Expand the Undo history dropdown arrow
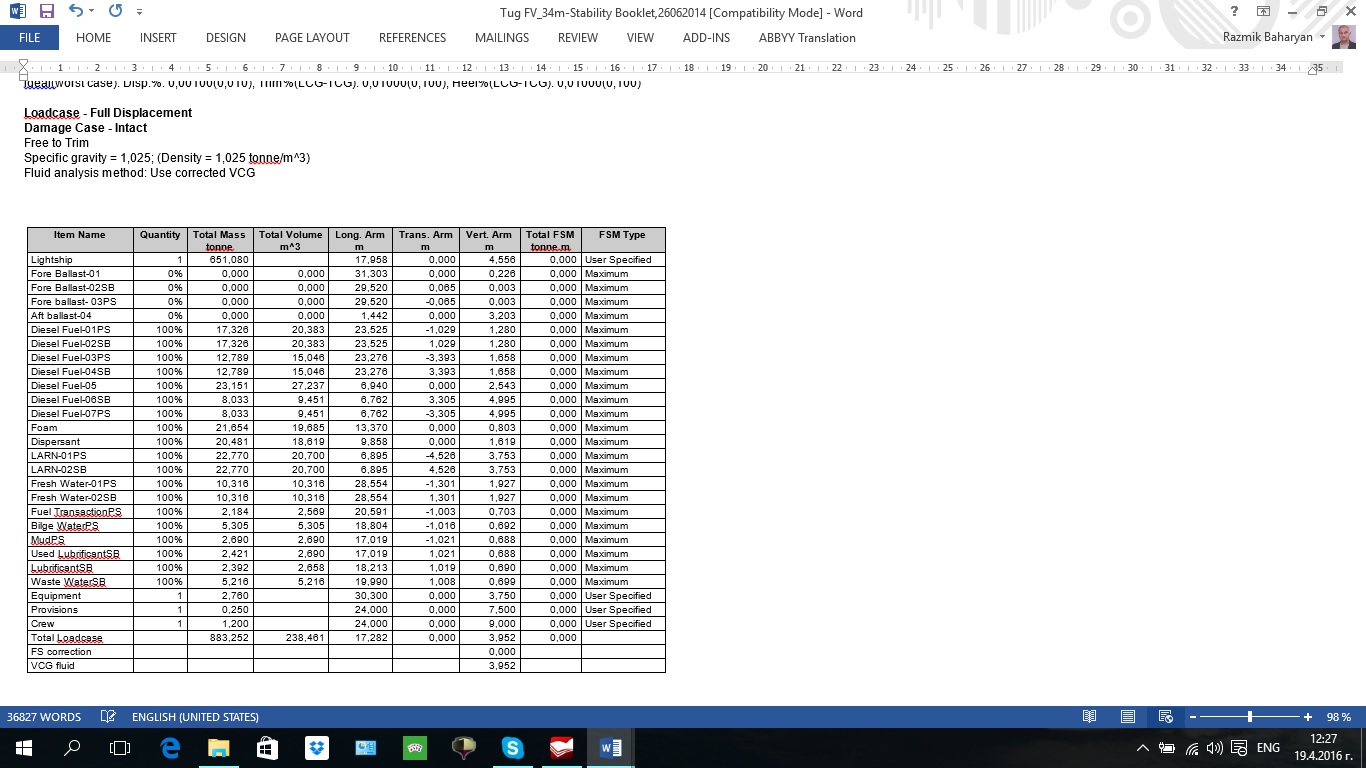1366x768 pixels. pyautogui.click(x=92, y=12)
